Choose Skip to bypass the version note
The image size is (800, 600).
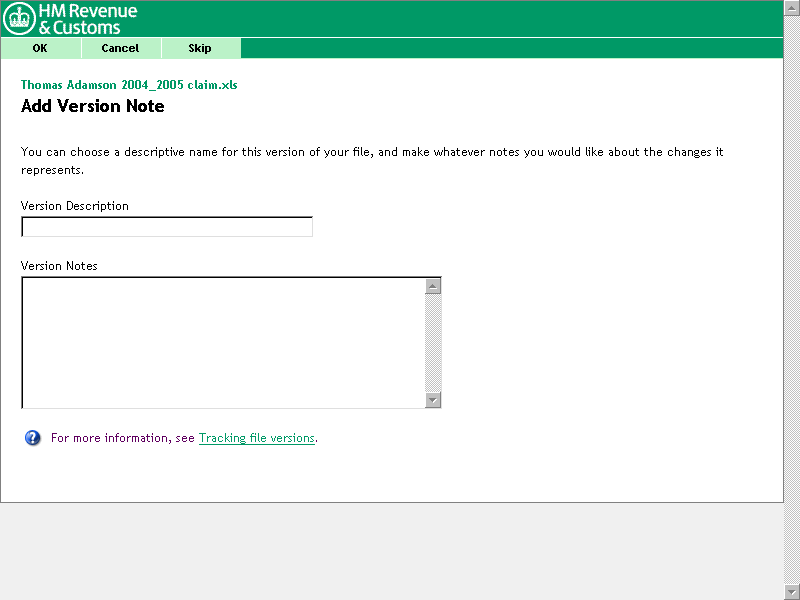coord(200,48)
